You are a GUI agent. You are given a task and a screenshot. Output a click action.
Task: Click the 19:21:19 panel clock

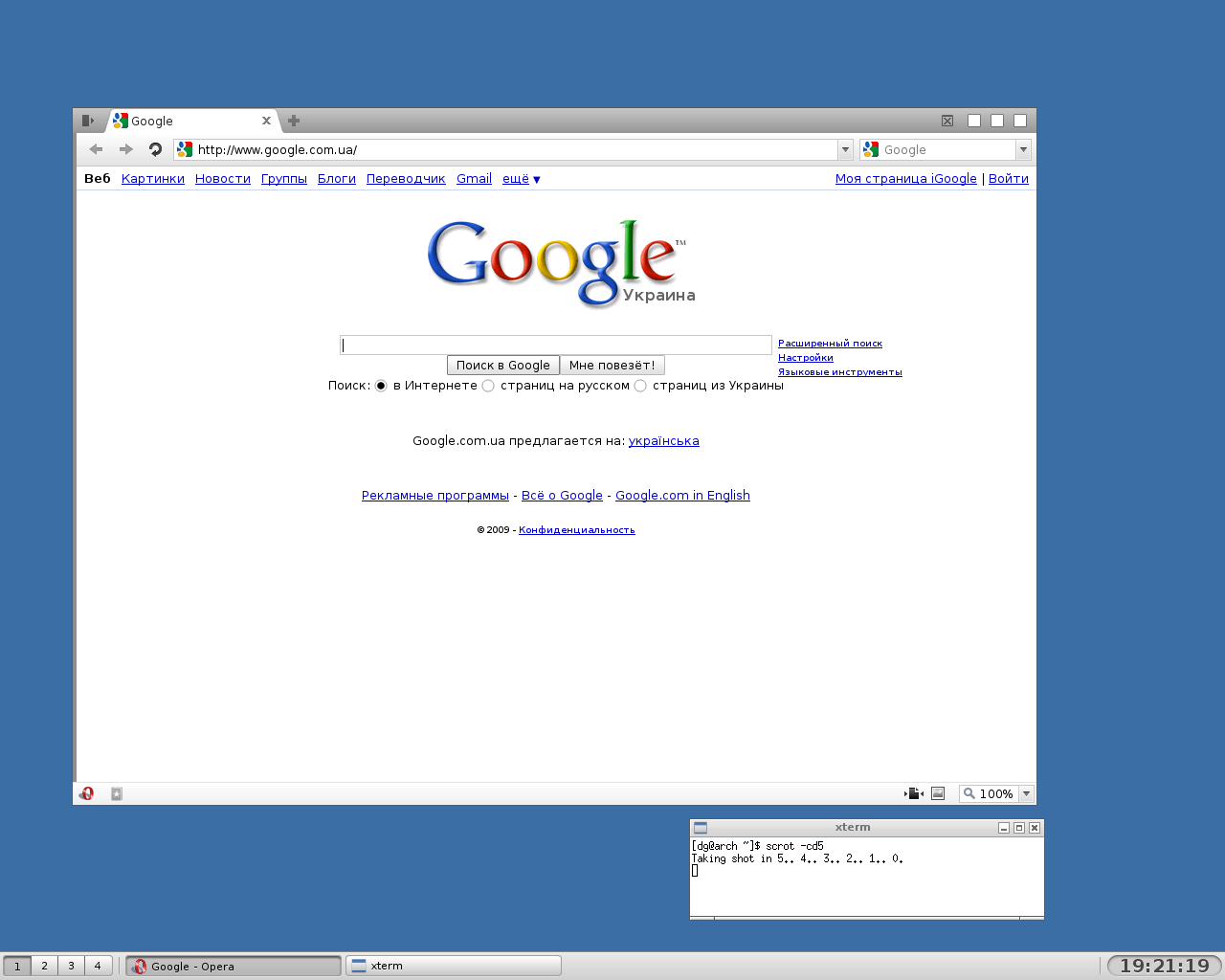pyautogui.click(x=1165, y=966)
